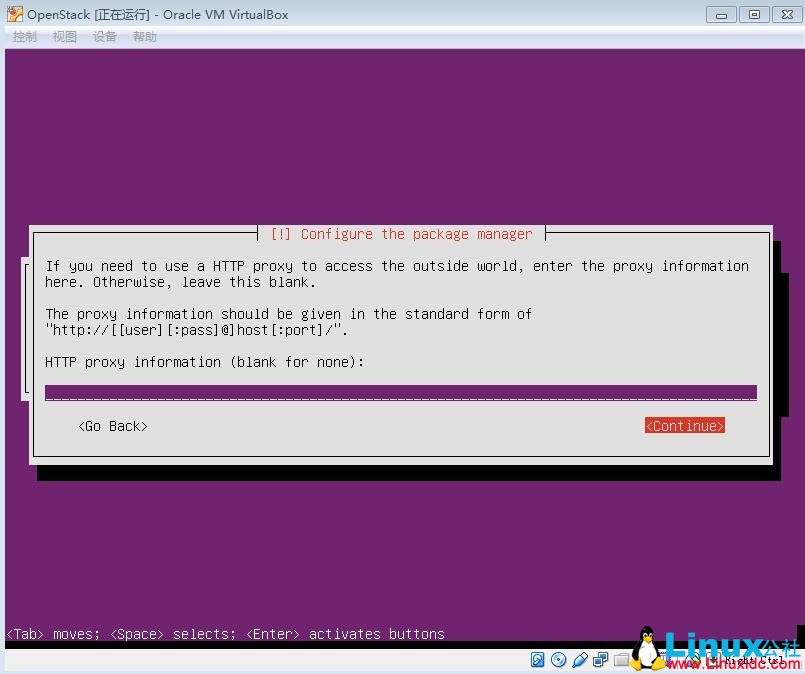Viewport: 805px width, 674px height.
Task: Restore the VirtualBox window size
Action: coord(753,15)
